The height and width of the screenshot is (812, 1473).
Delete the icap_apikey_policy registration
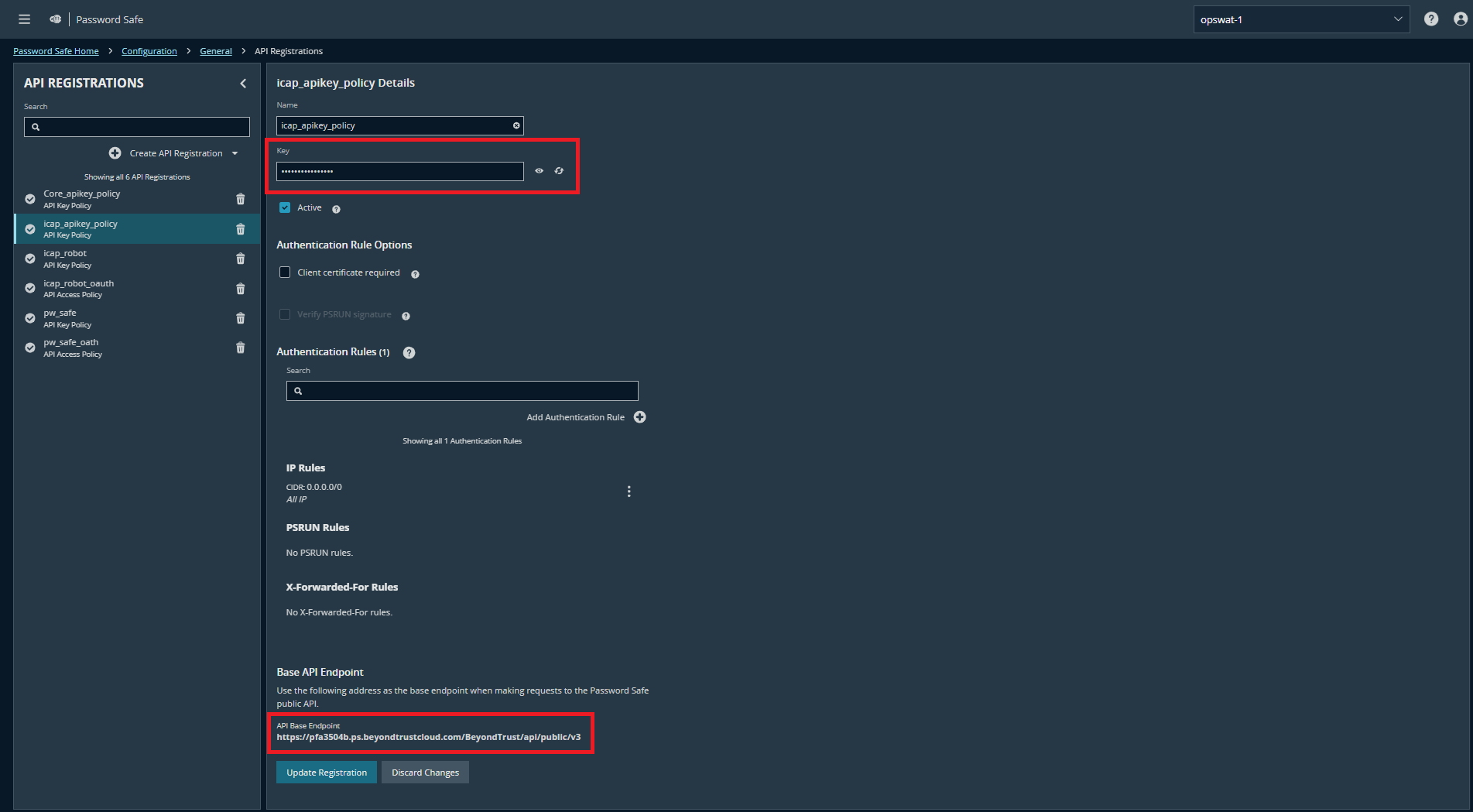pos(241,229)
